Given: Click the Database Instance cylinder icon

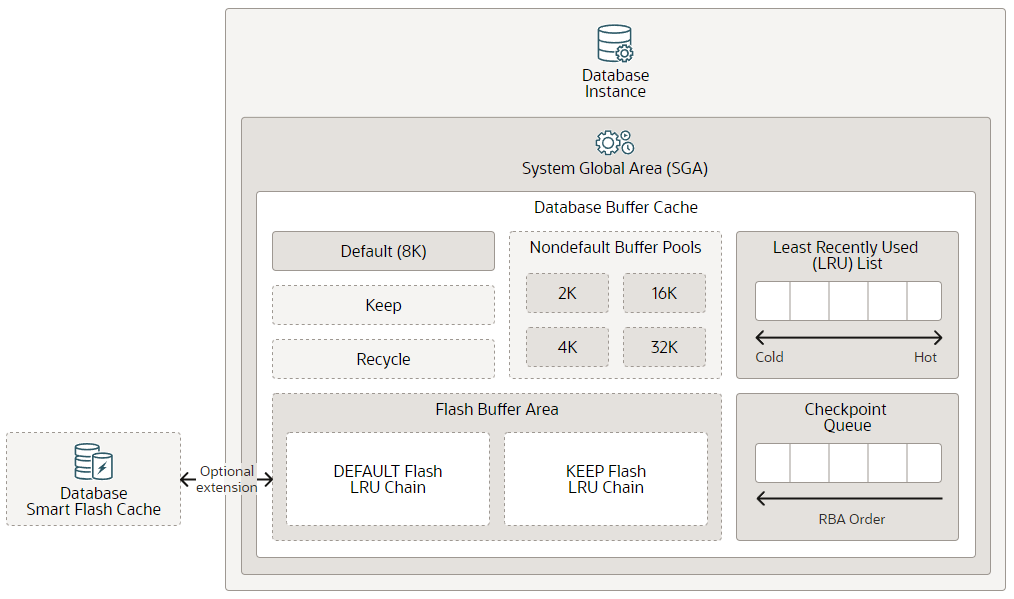Looking at the screenshot, I should (x=615, y=43).
